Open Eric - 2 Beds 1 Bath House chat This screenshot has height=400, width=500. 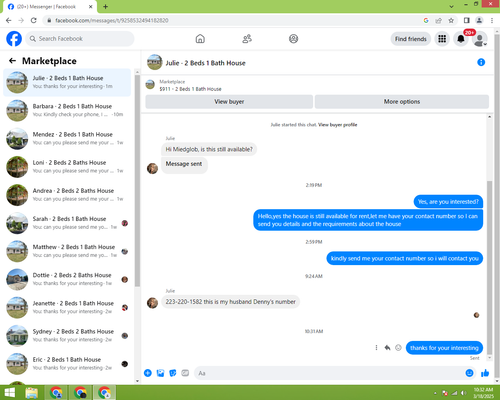click(67, 364)
